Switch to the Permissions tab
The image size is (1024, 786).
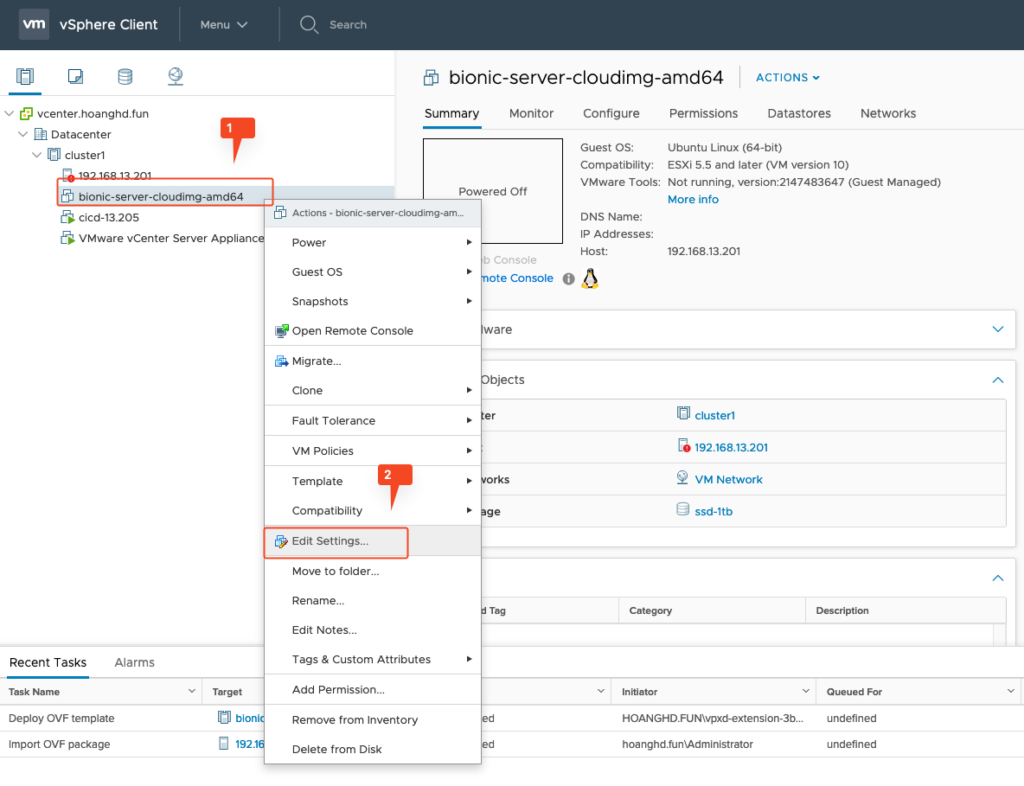pyautogui.click(x=703, y=114)
